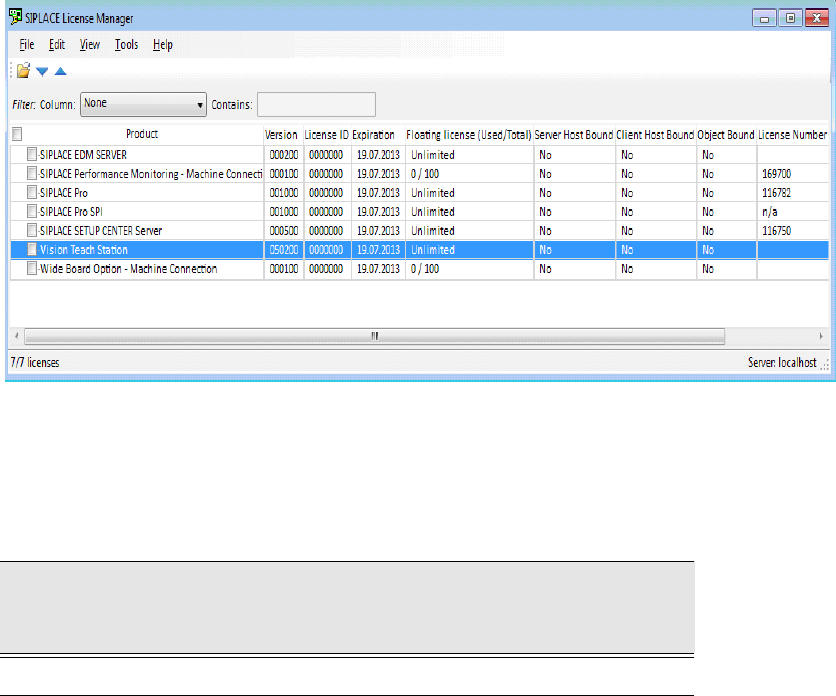Image resolution: width=836 pixels, height=696 pixels.
Task: Sort by the License ID column header
Action: (x=327, y=135)
